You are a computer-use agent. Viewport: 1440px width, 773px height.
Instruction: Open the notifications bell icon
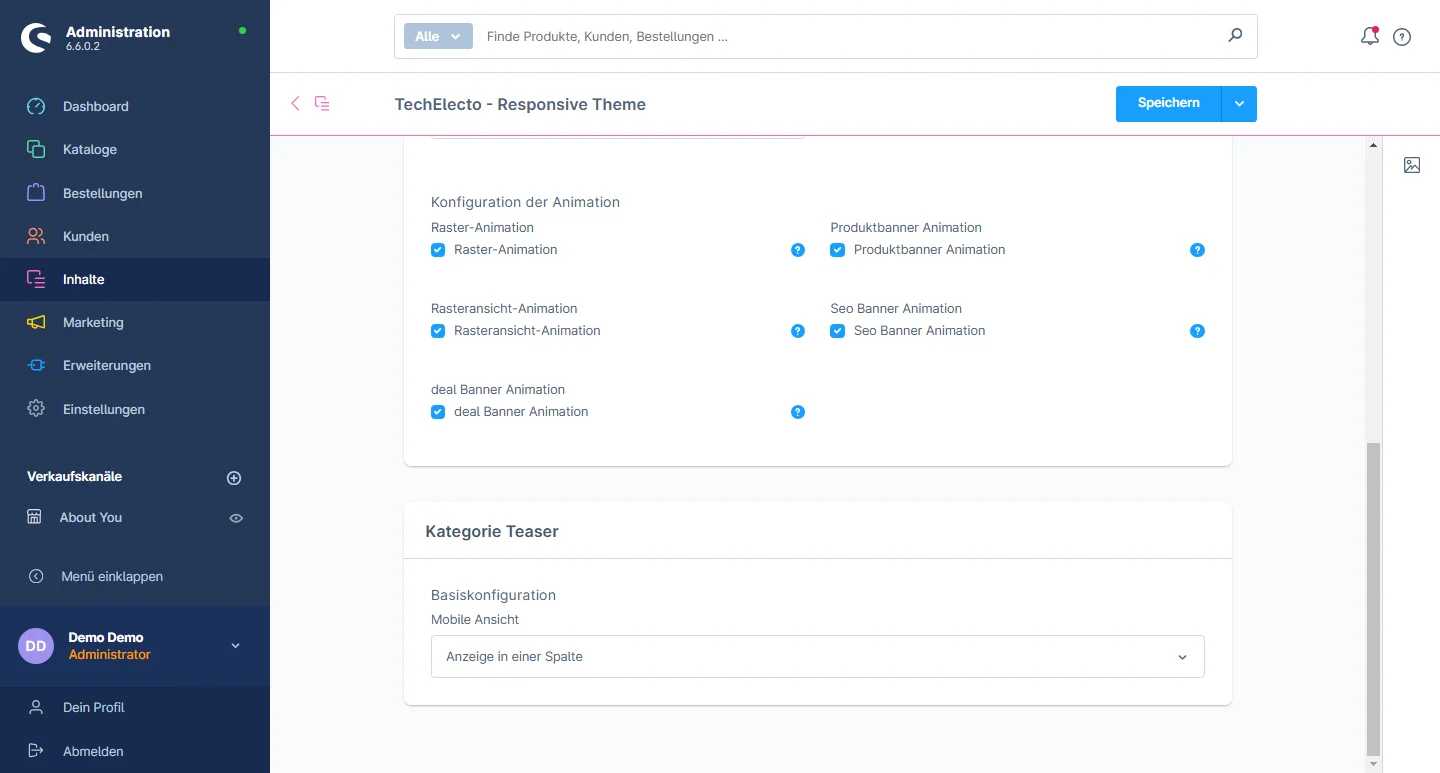[x=1370, y=37]
